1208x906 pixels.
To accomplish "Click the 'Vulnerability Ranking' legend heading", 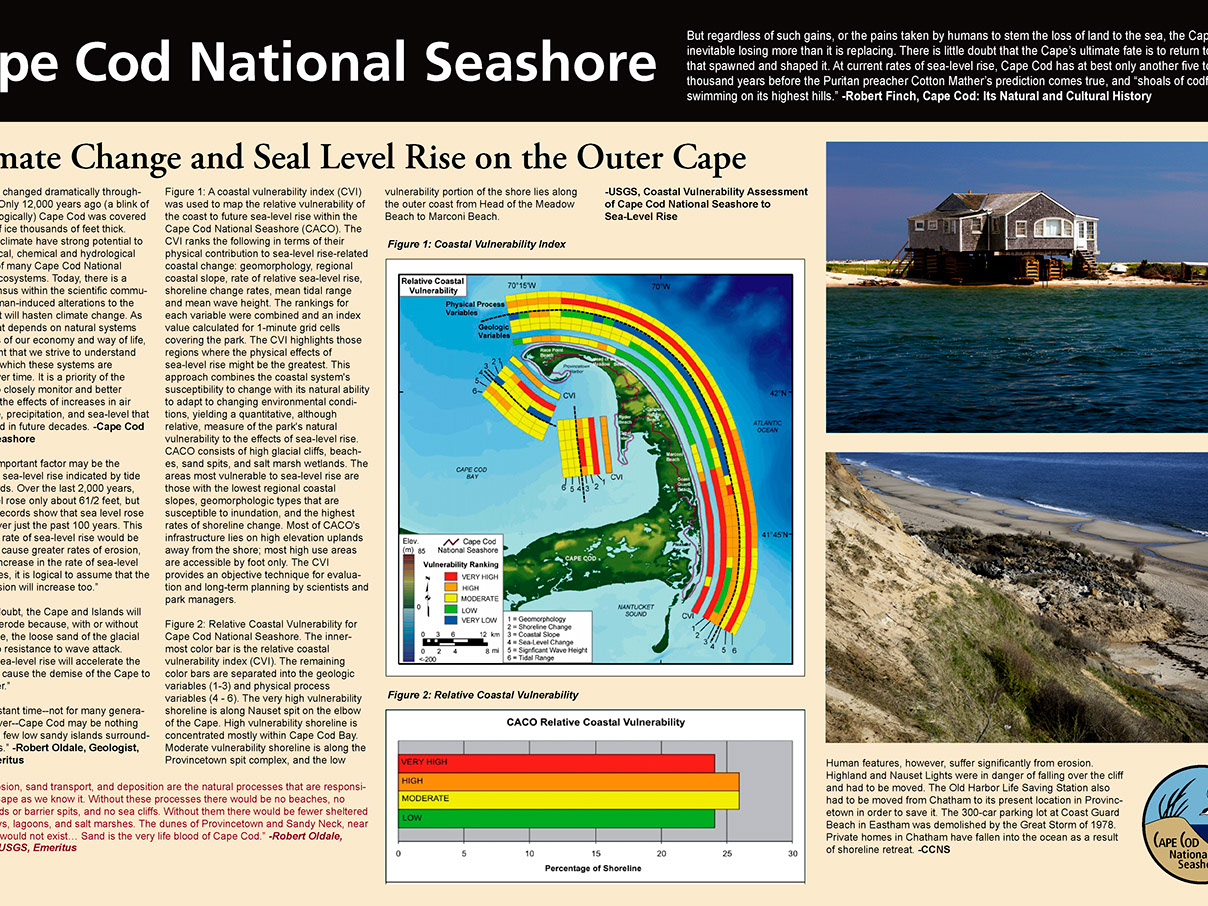I will tap(461, 564).
